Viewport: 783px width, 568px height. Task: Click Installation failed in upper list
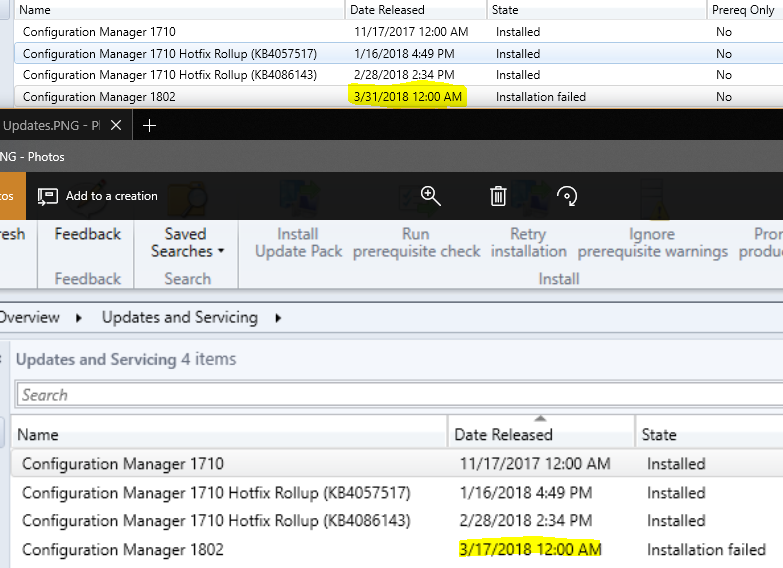[x=540, y=96]
